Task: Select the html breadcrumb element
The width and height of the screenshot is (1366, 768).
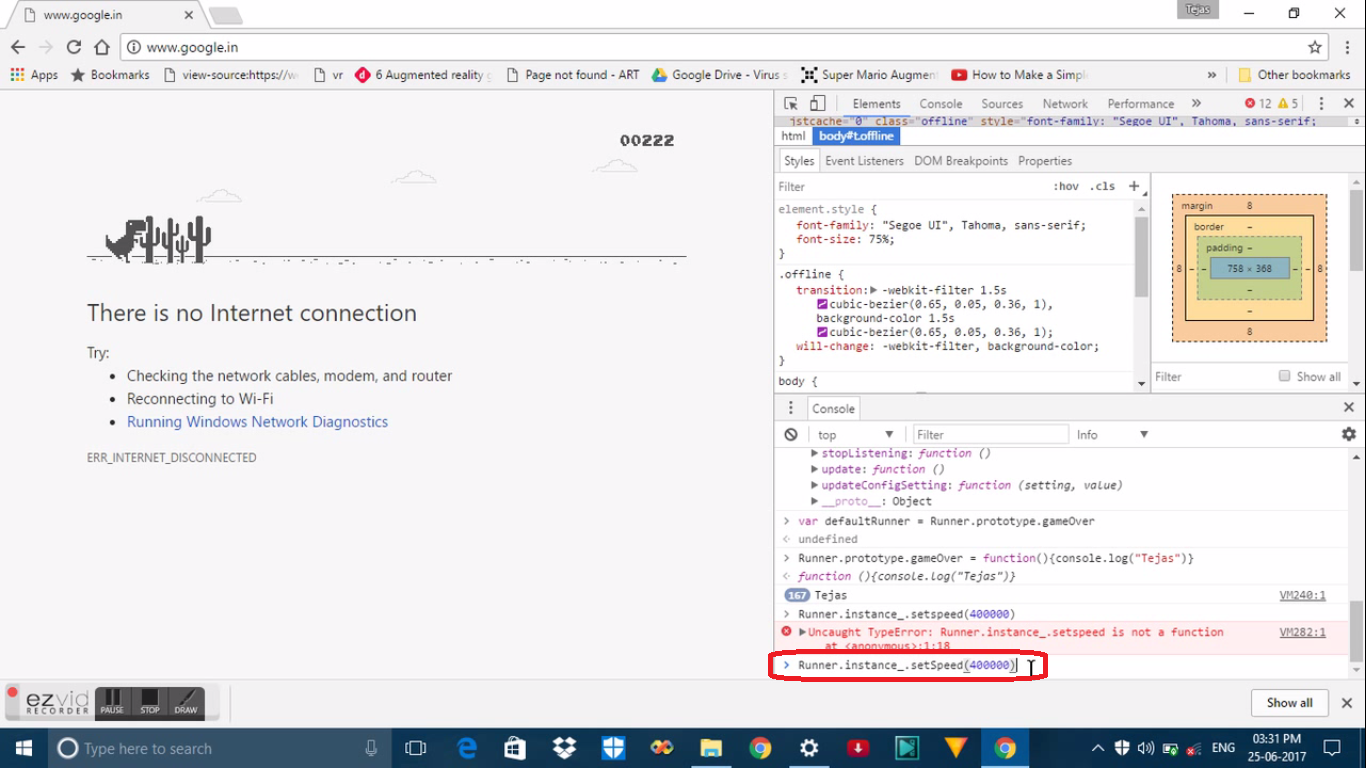Action: (x=793, y=136)
